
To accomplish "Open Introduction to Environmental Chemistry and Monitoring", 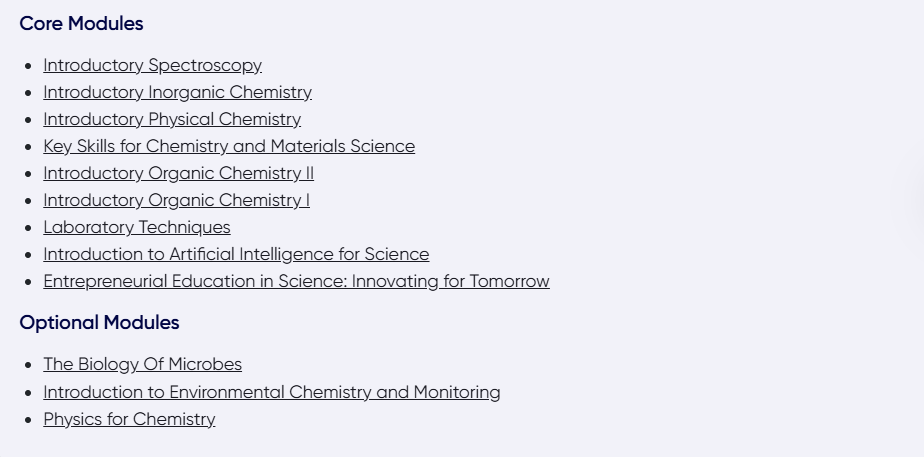I will click(x=272, y=392).
